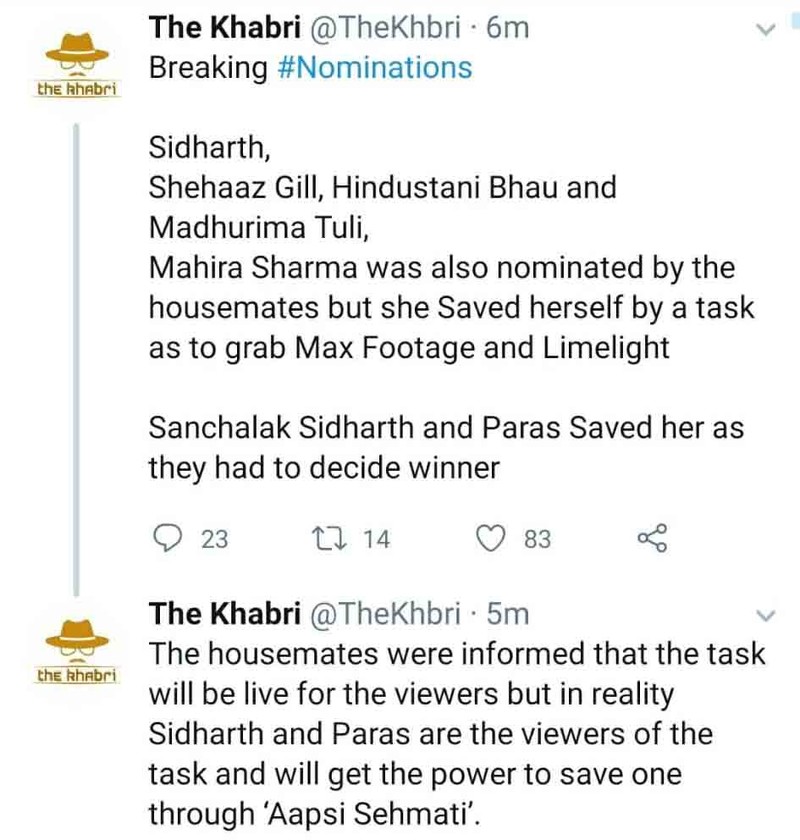Image resolution: width=800 pixels, height=840 pixels.
Task: Click the 83 likes count
Action: (537, 539)
